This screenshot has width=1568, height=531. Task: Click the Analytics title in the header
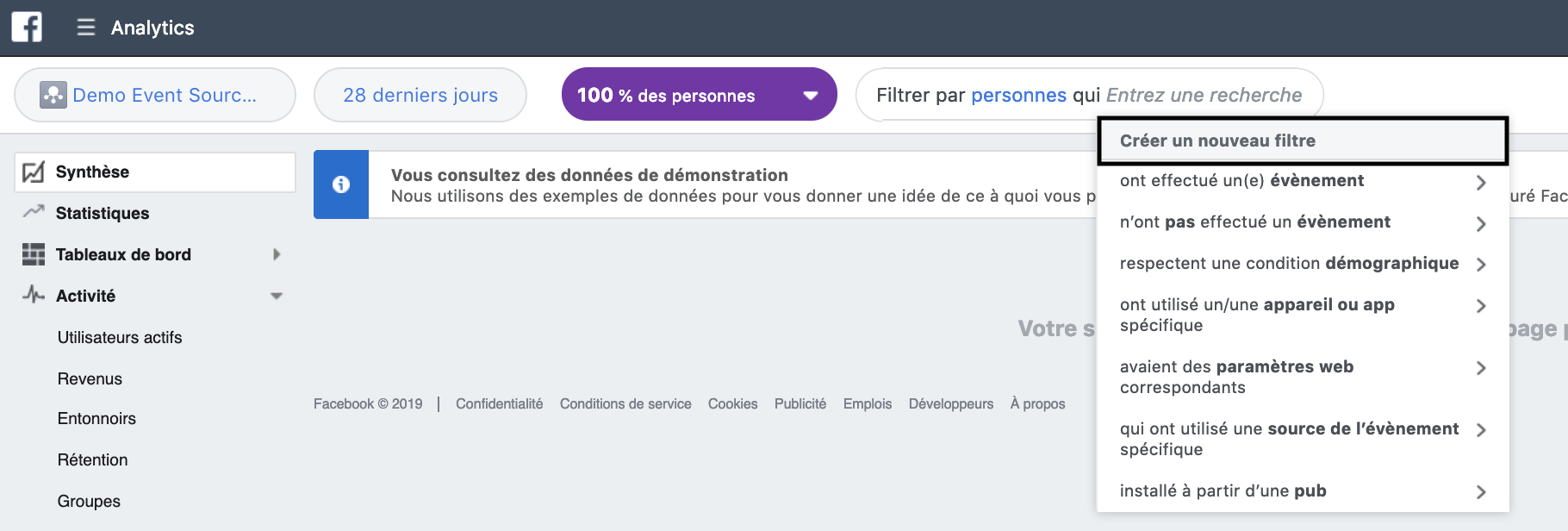tap(152, 28)
